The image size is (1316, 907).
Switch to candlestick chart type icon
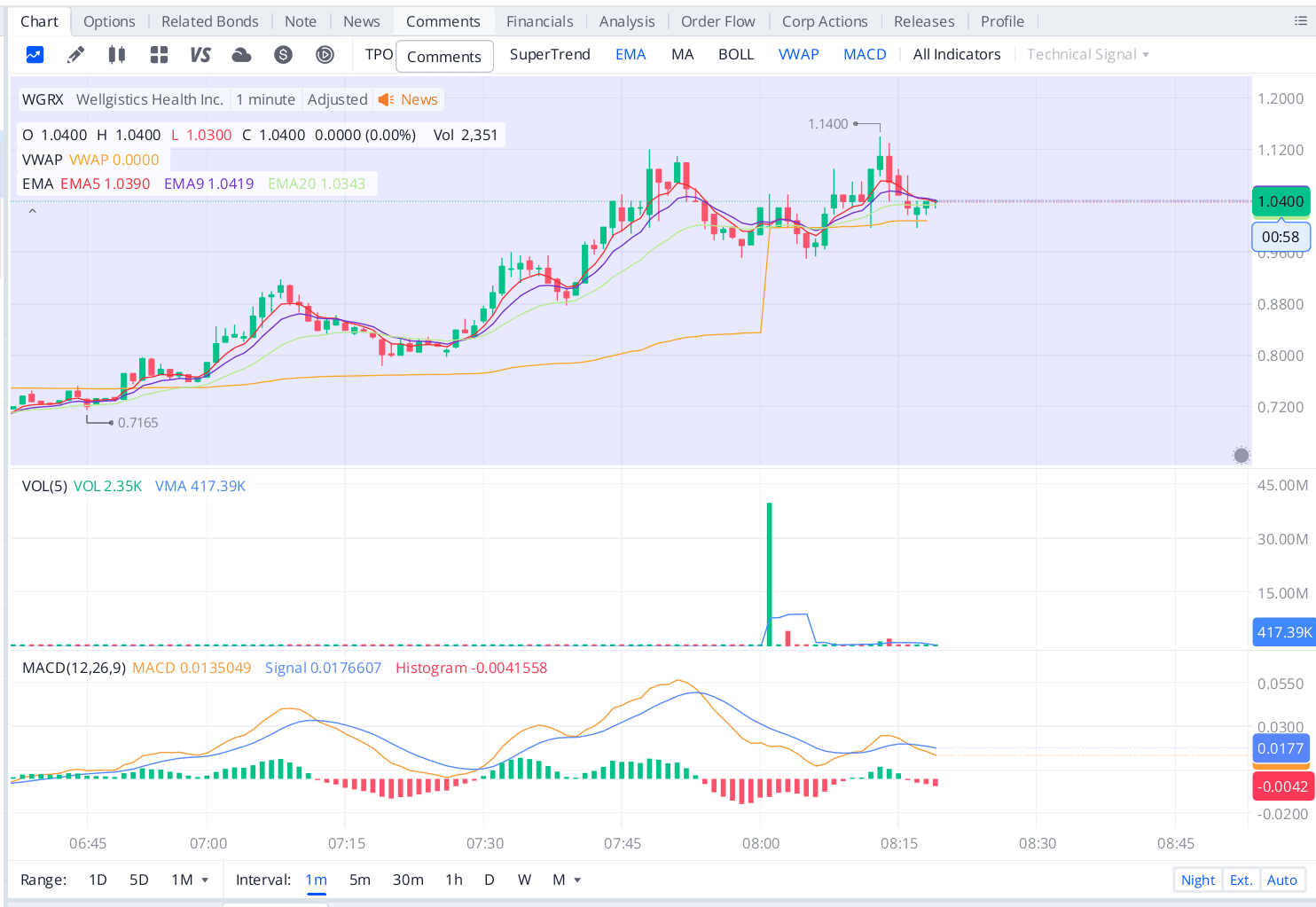point(116,55)
